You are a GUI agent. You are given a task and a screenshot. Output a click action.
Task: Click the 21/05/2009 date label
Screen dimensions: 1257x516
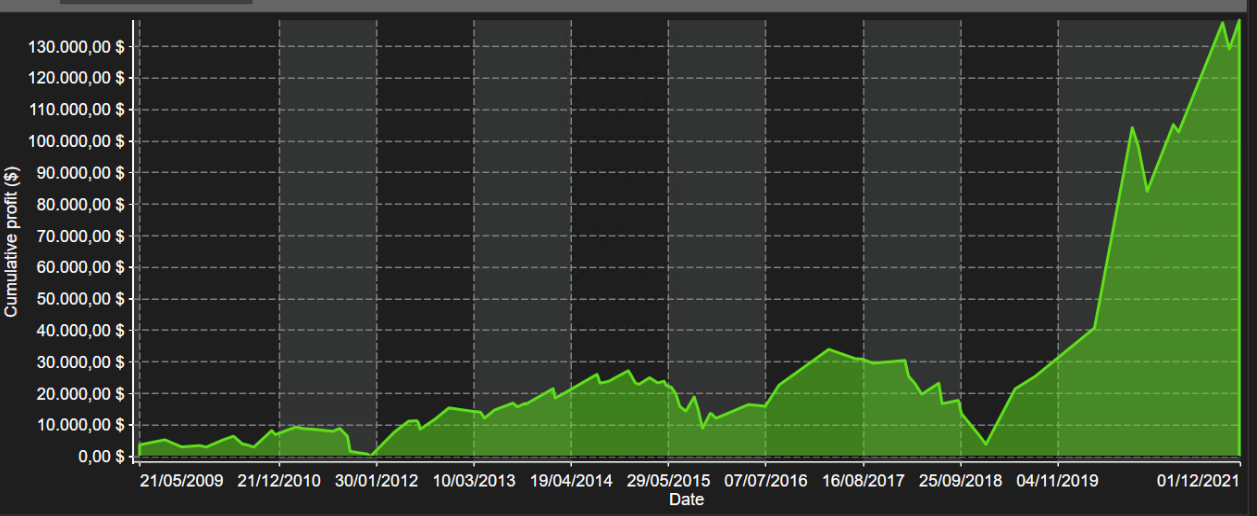point(181,481)
